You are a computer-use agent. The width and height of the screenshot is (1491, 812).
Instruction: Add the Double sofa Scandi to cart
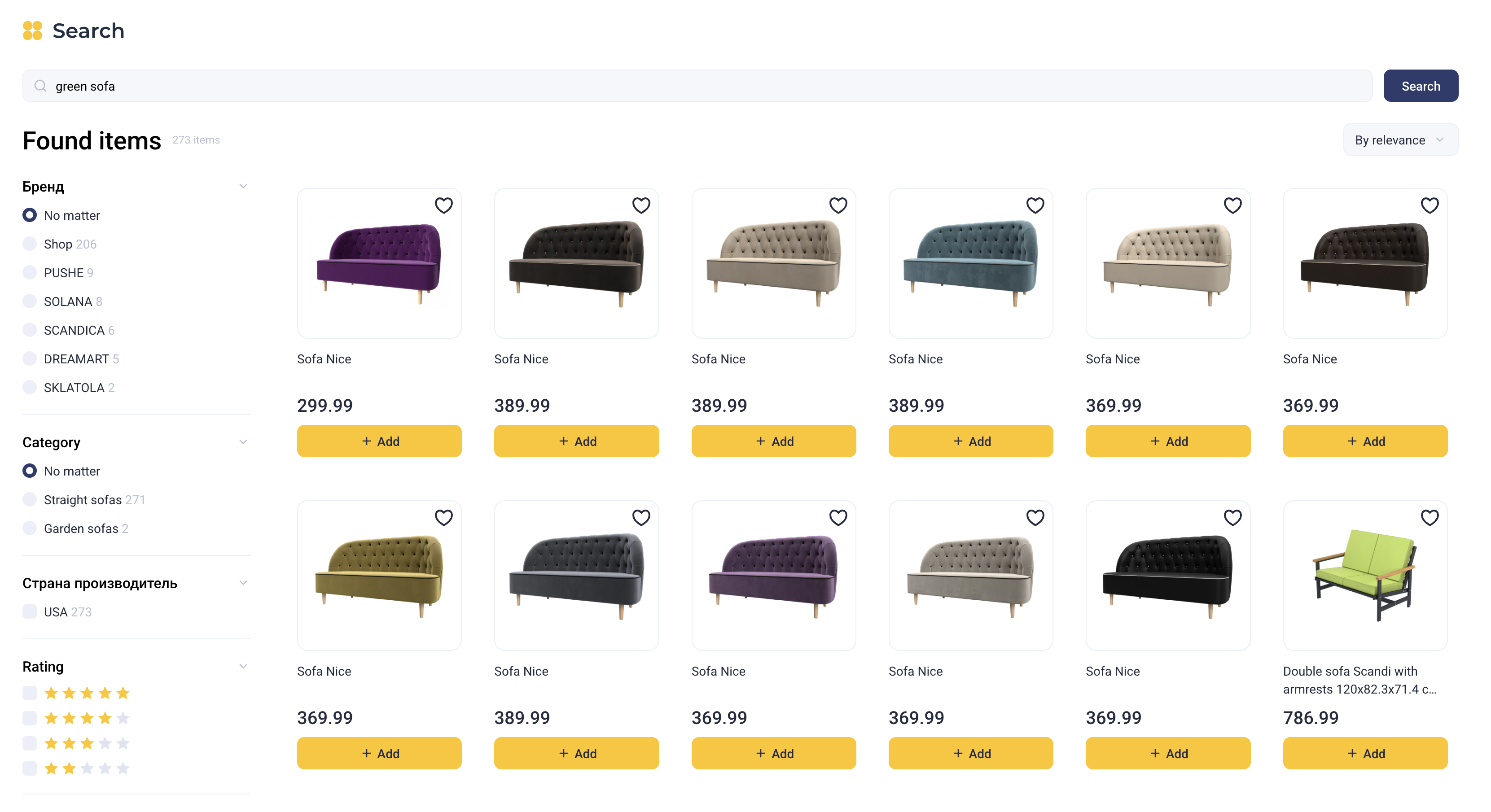[1365, 753]
